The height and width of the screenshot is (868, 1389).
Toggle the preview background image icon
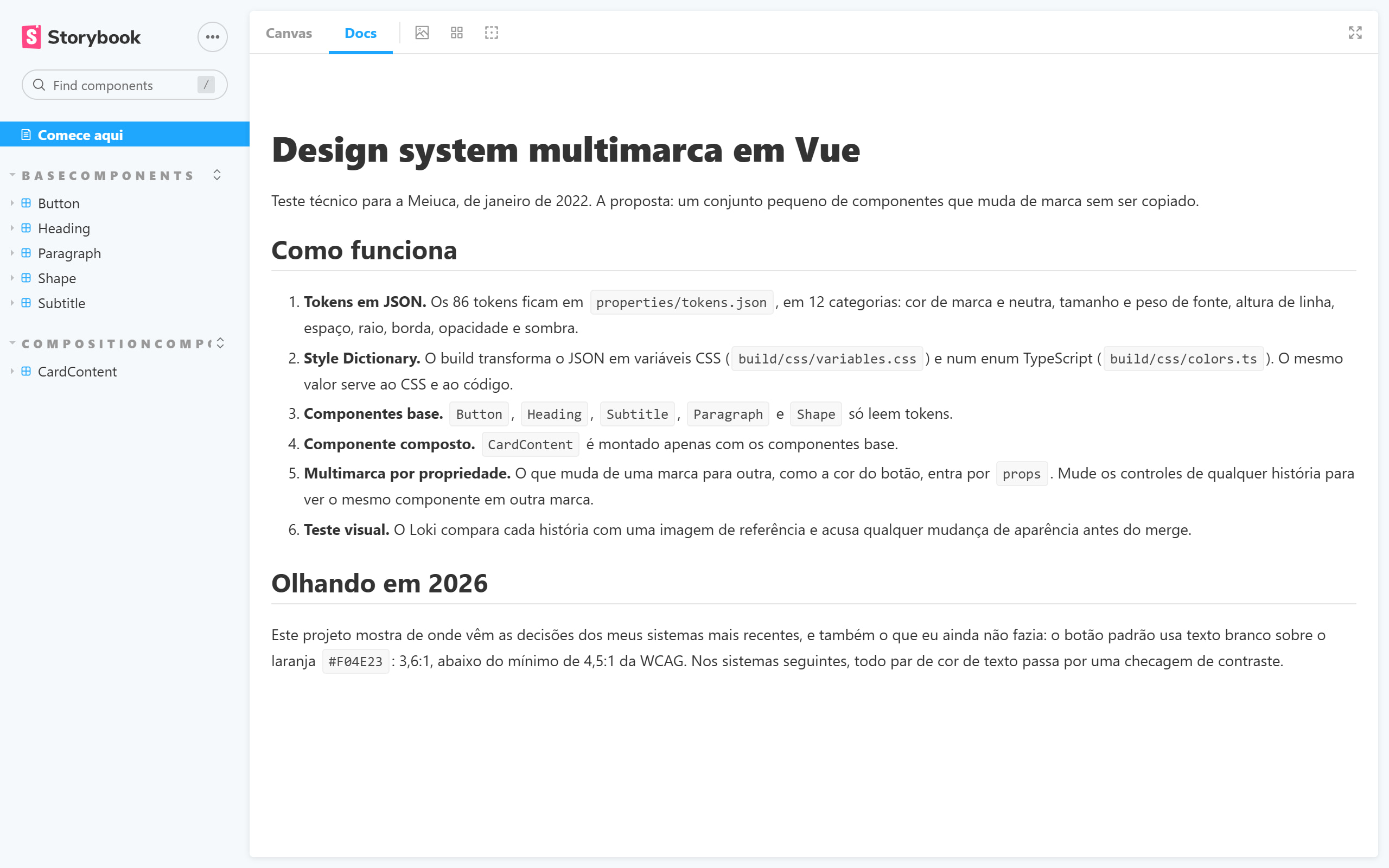[422, 33]
